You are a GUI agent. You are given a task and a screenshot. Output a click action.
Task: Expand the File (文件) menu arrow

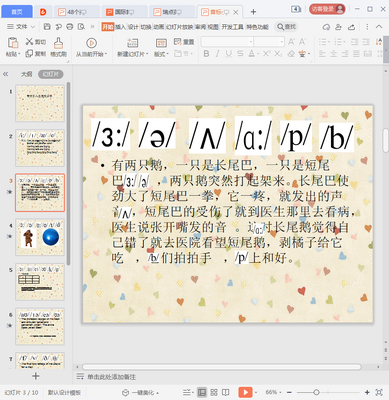point(33,27)
